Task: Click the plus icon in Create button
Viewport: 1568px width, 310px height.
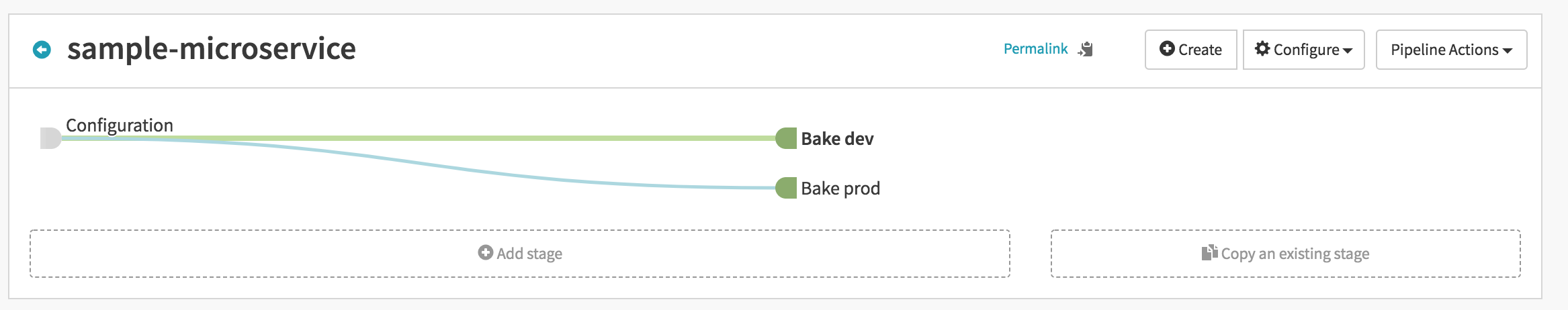Action: pos(1167,49)
